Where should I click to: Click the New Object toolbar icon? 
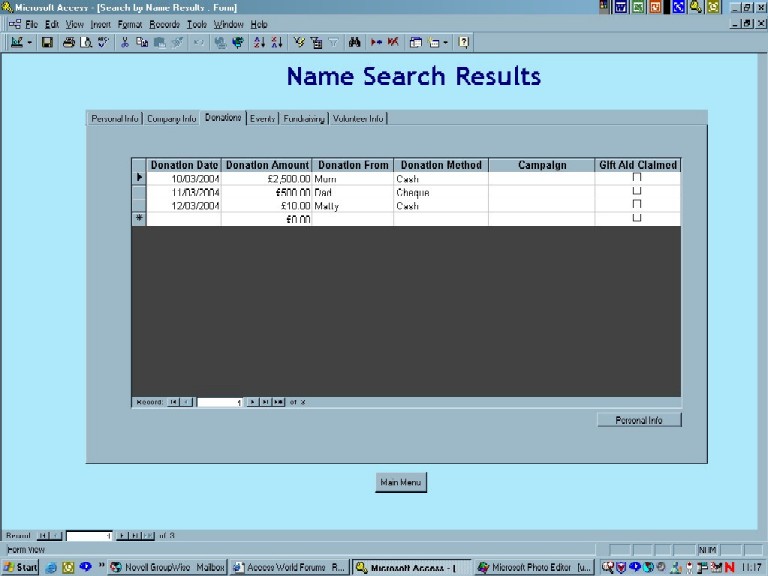[x=433, y=43]
